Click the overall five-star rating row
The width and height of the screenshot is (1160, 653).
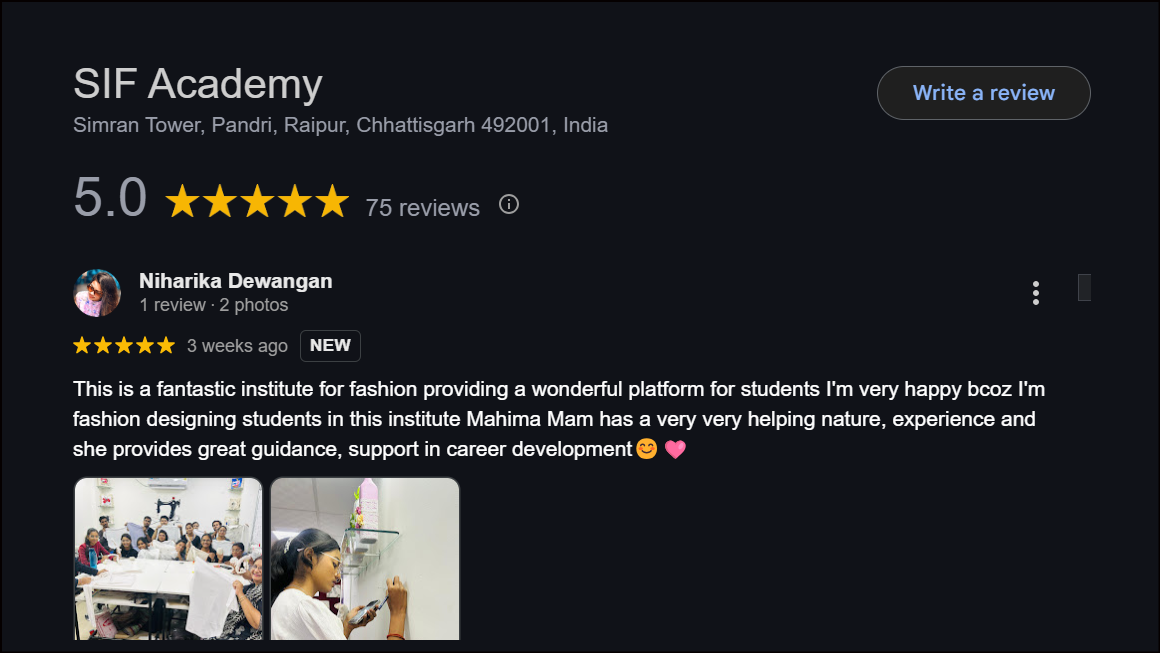pyautogui.click(x=257, y=202)
